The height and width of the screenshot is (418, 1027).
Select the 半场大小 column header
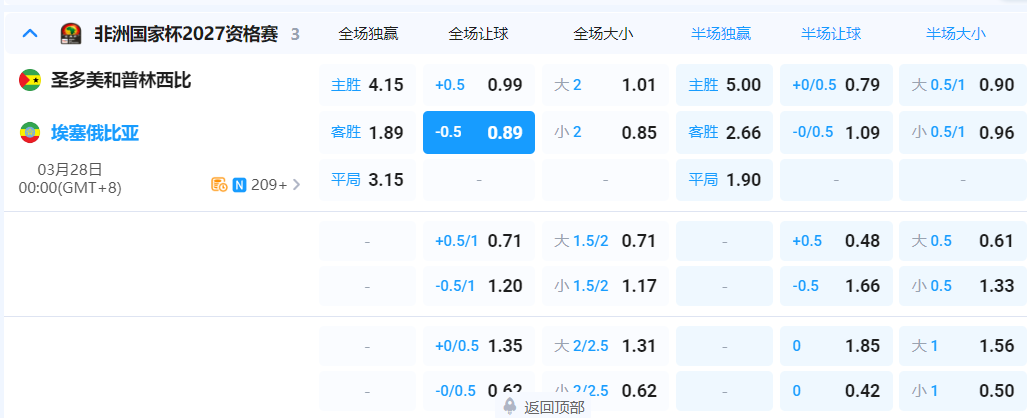[x=956, y=34]
